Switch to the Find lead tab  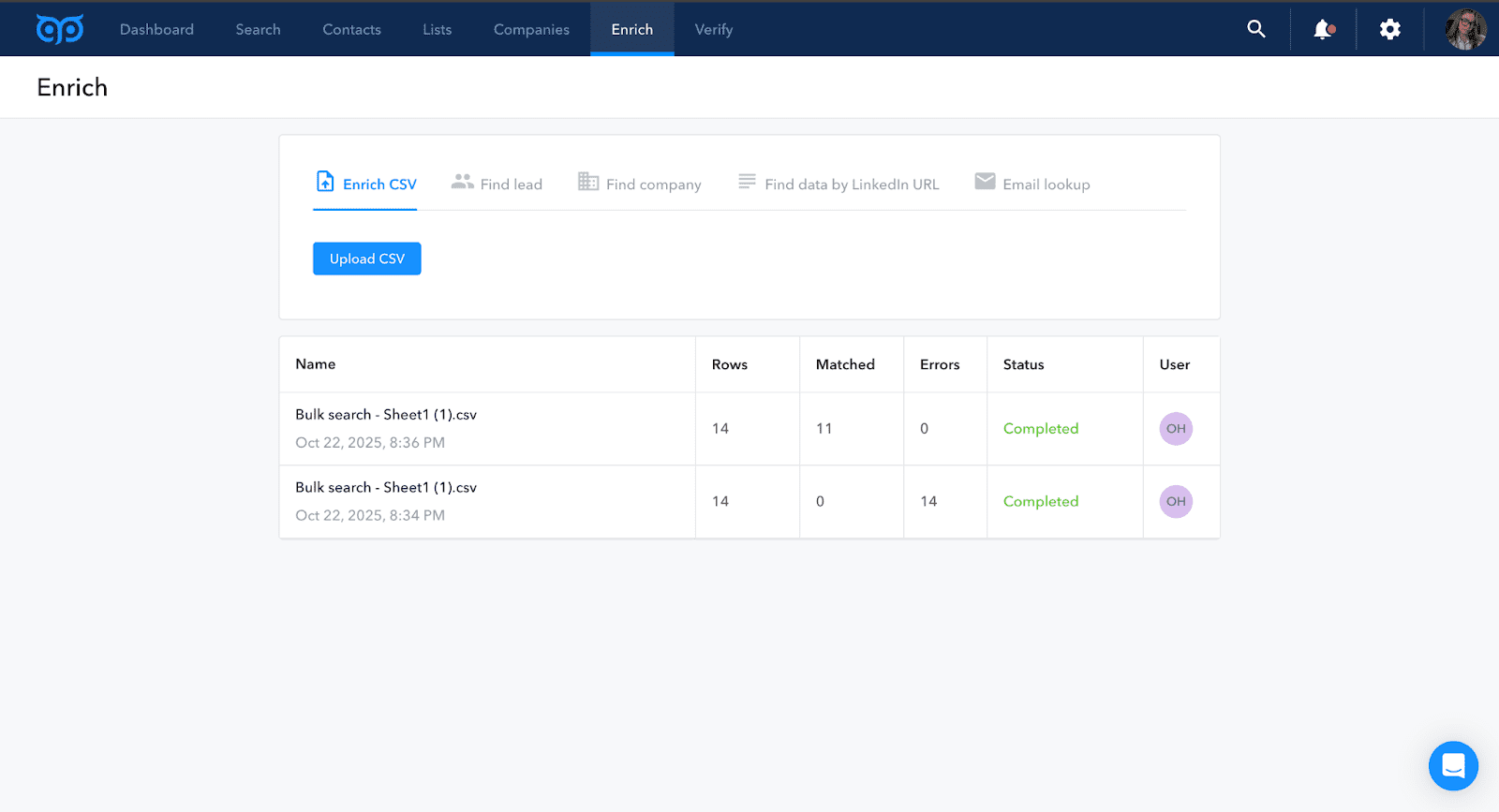pos(497,184)
